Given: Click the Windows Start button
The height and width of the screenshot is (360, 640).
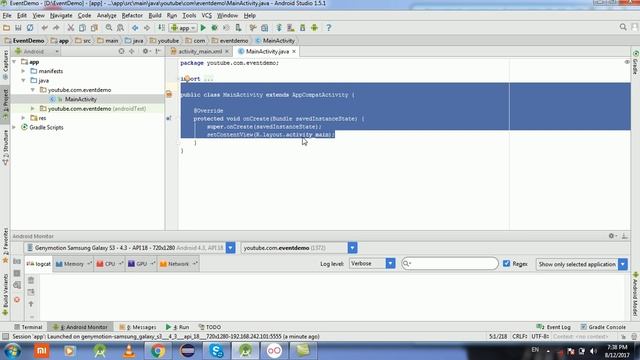Looking at the screenshot, I should click(x=12, y=351).
